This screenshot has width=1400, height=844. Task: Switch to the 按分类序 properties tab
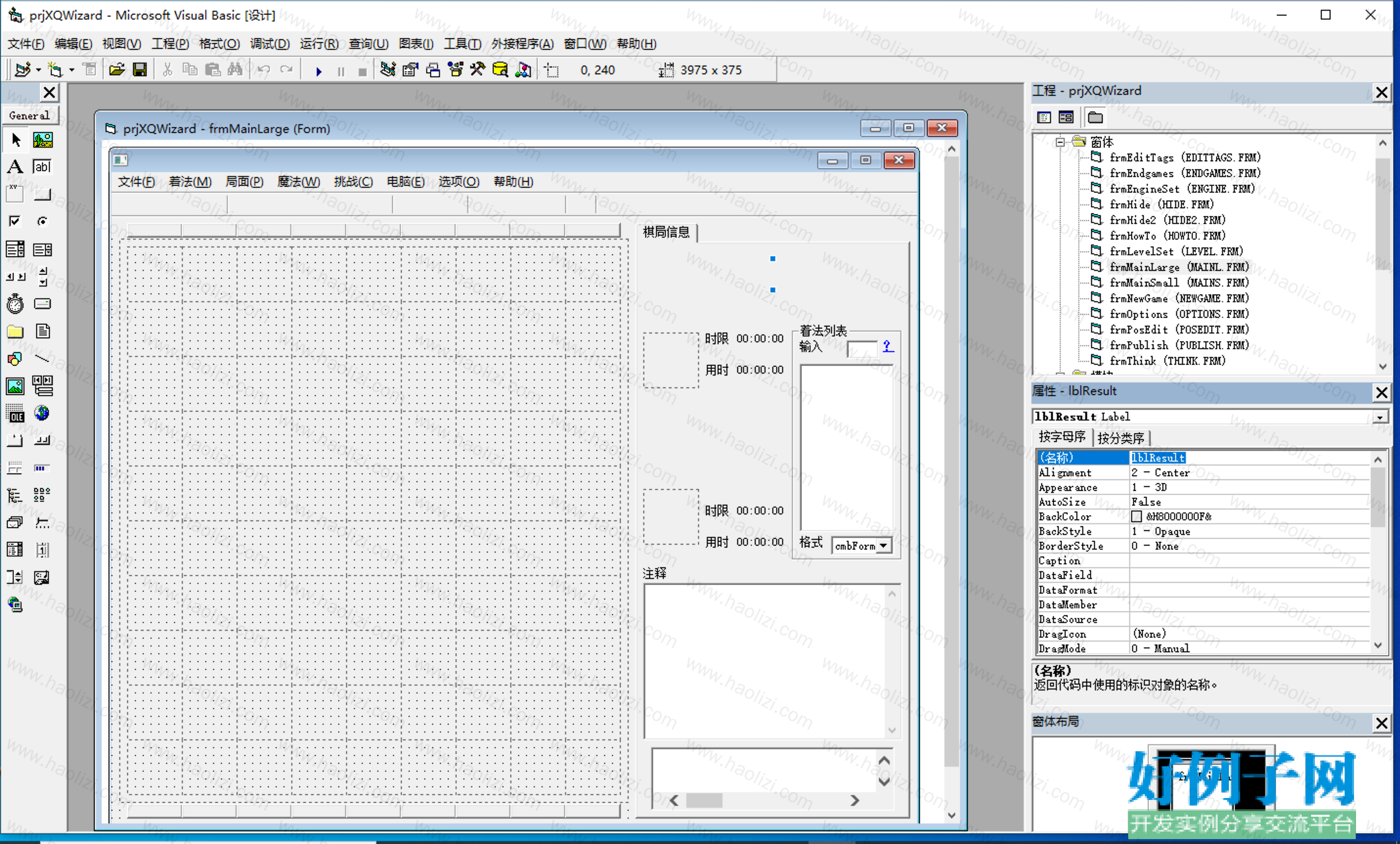point(1121,438)
